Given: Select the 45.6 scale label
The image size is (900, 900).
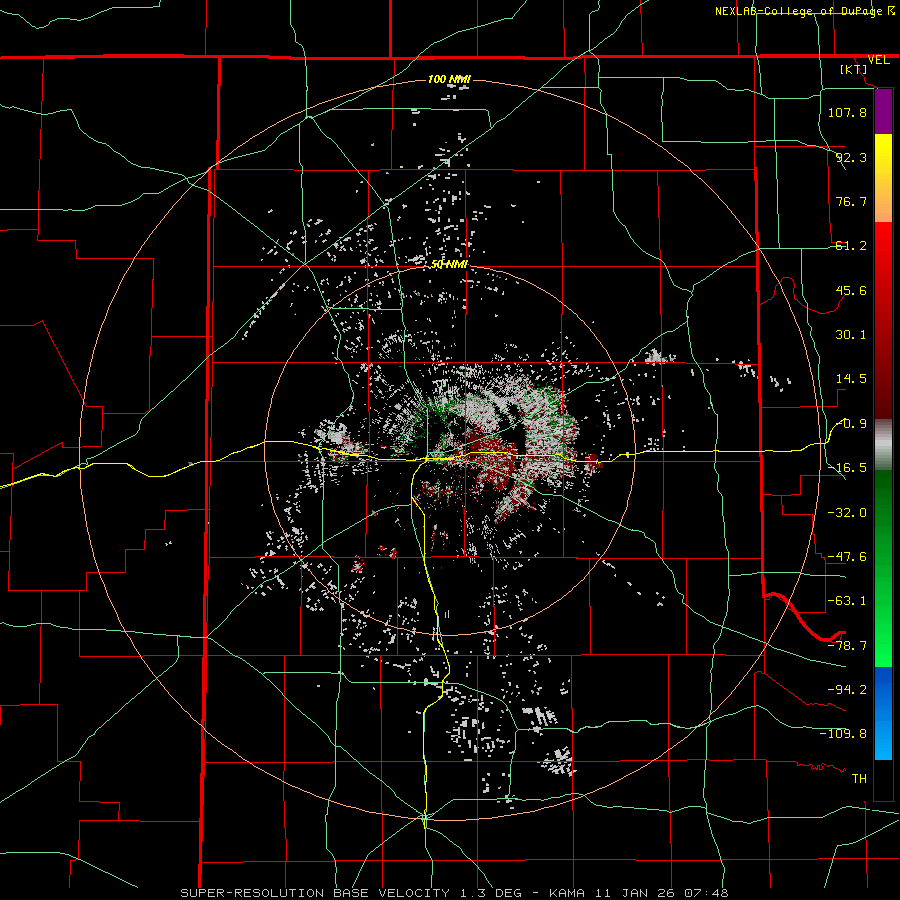Looking at the screenshot, I should pos(851,290).
